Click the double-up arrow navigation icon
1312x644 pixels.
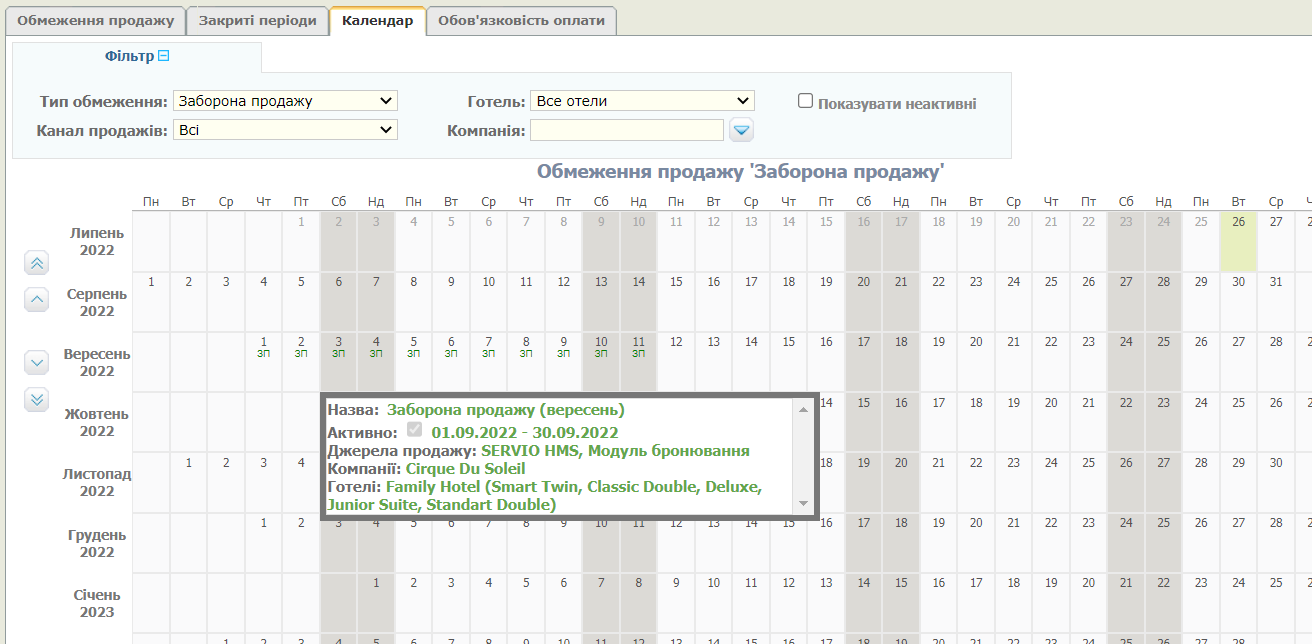[37, 264]
